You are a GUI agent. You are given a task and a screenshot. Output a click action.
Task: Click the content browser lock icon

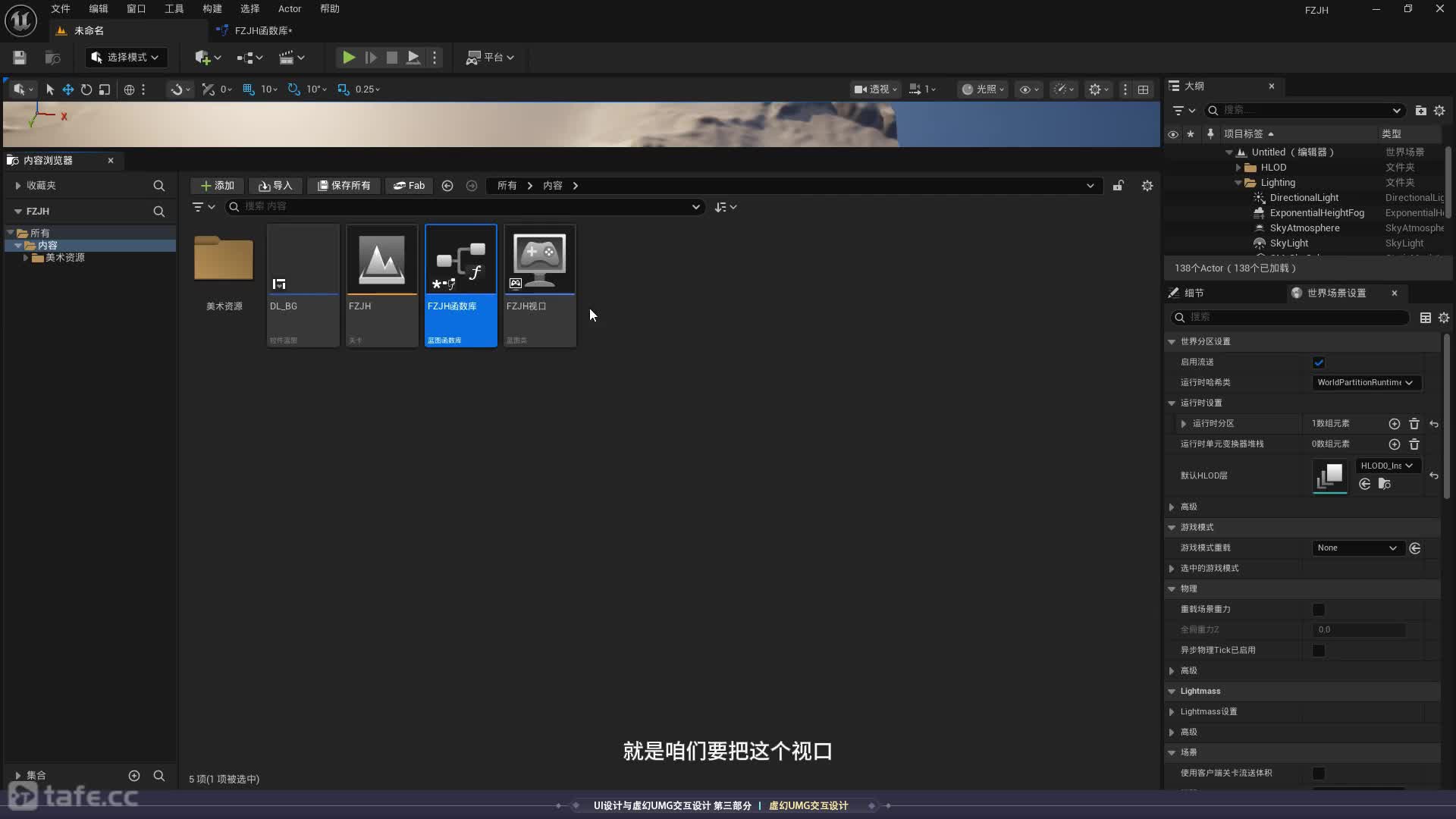tap(1118, 186)
